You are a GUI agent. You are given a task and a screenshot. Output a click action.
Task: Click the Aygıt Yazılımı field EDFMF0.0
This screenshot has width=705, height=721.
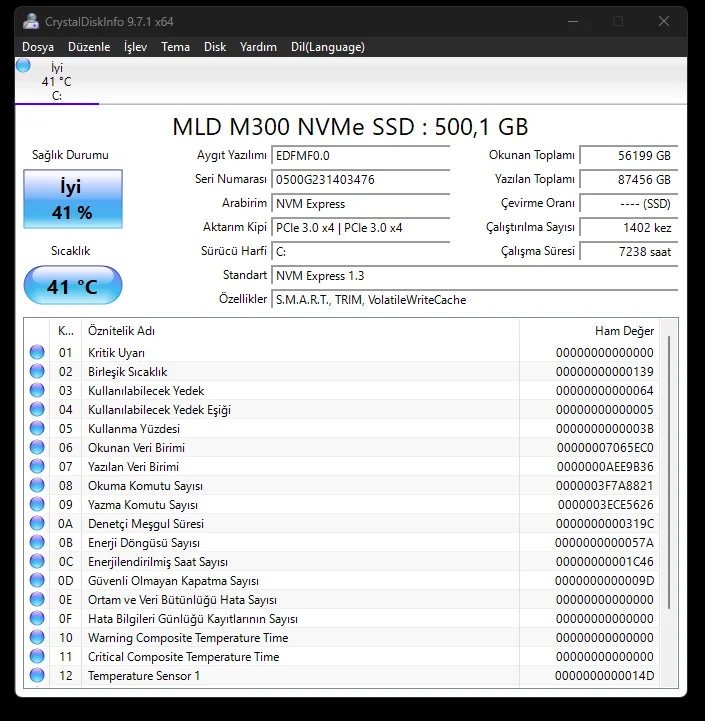tap(361, 156)
